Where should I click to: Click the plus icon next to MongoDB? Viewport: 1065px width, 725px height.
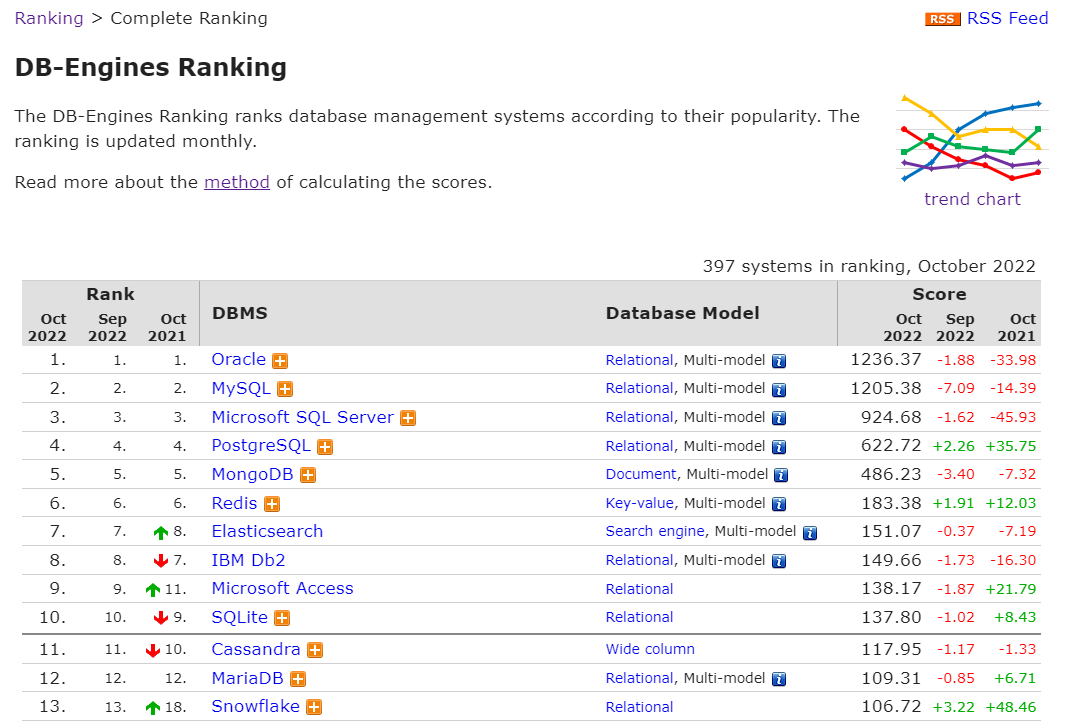click(x=308, y=476)
